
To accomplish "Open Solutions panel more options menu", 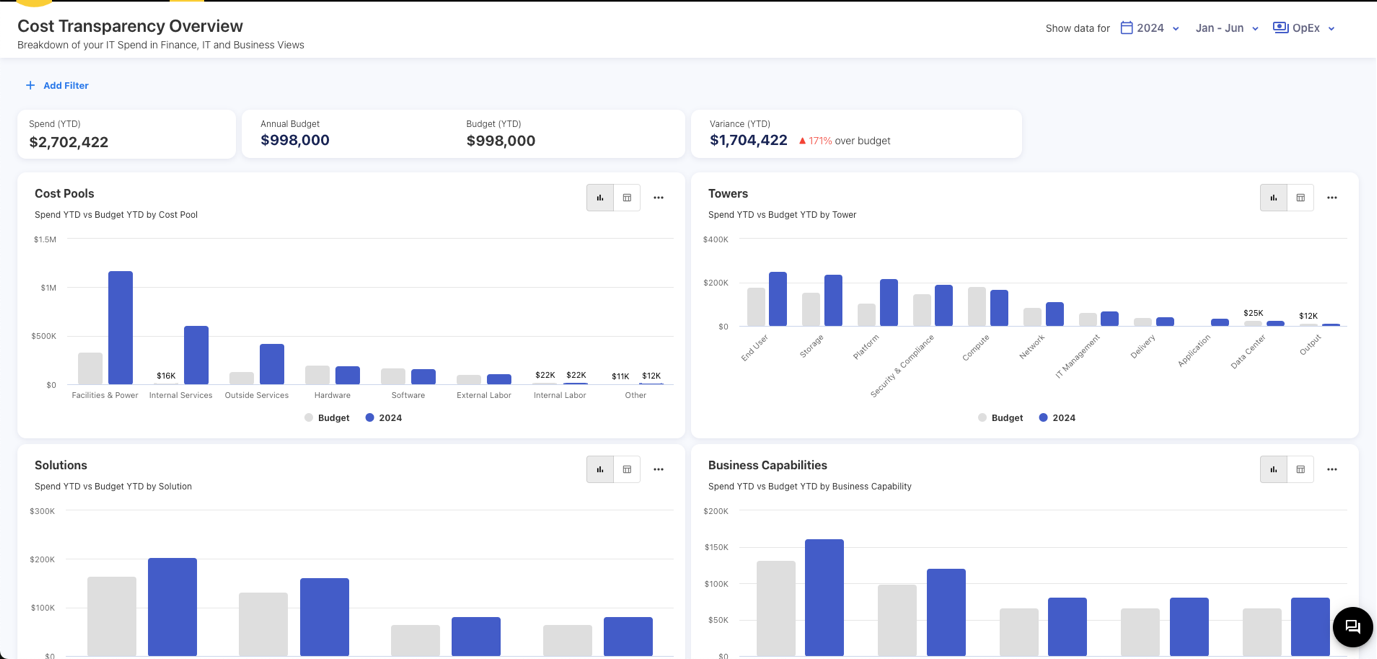I will 658,469.
